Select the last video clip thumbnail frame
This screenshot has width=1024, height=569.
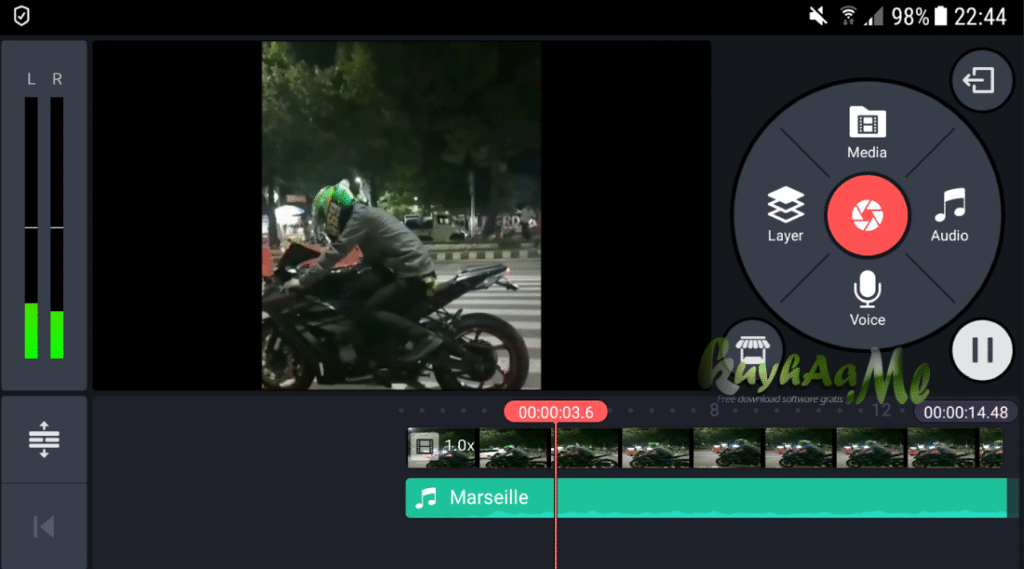click(x=990, y=447)
